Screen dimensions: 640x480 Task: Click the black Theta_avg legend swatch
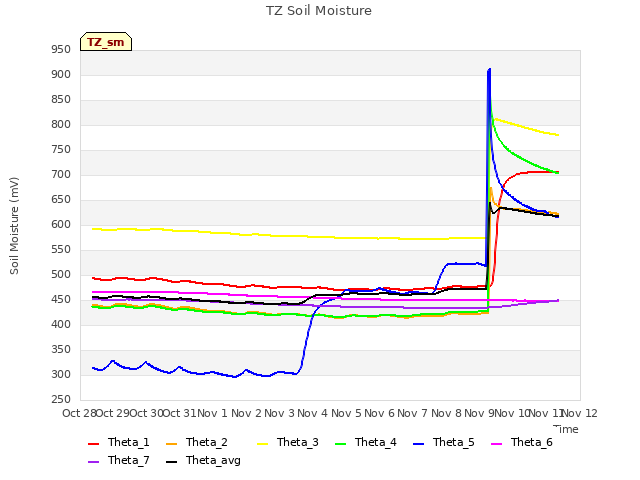coord(172,461)
